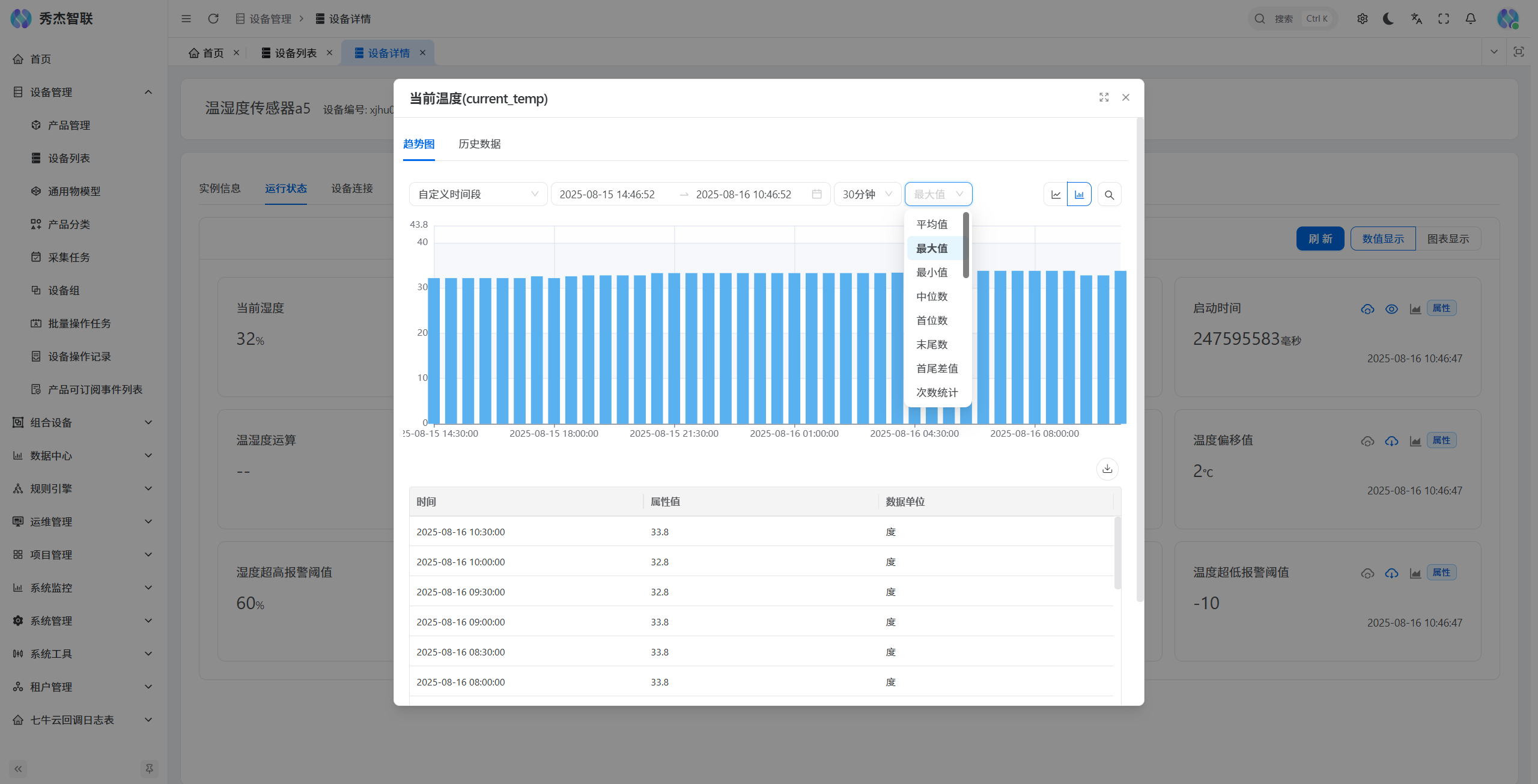Click the start date input field

pos(607,194)
